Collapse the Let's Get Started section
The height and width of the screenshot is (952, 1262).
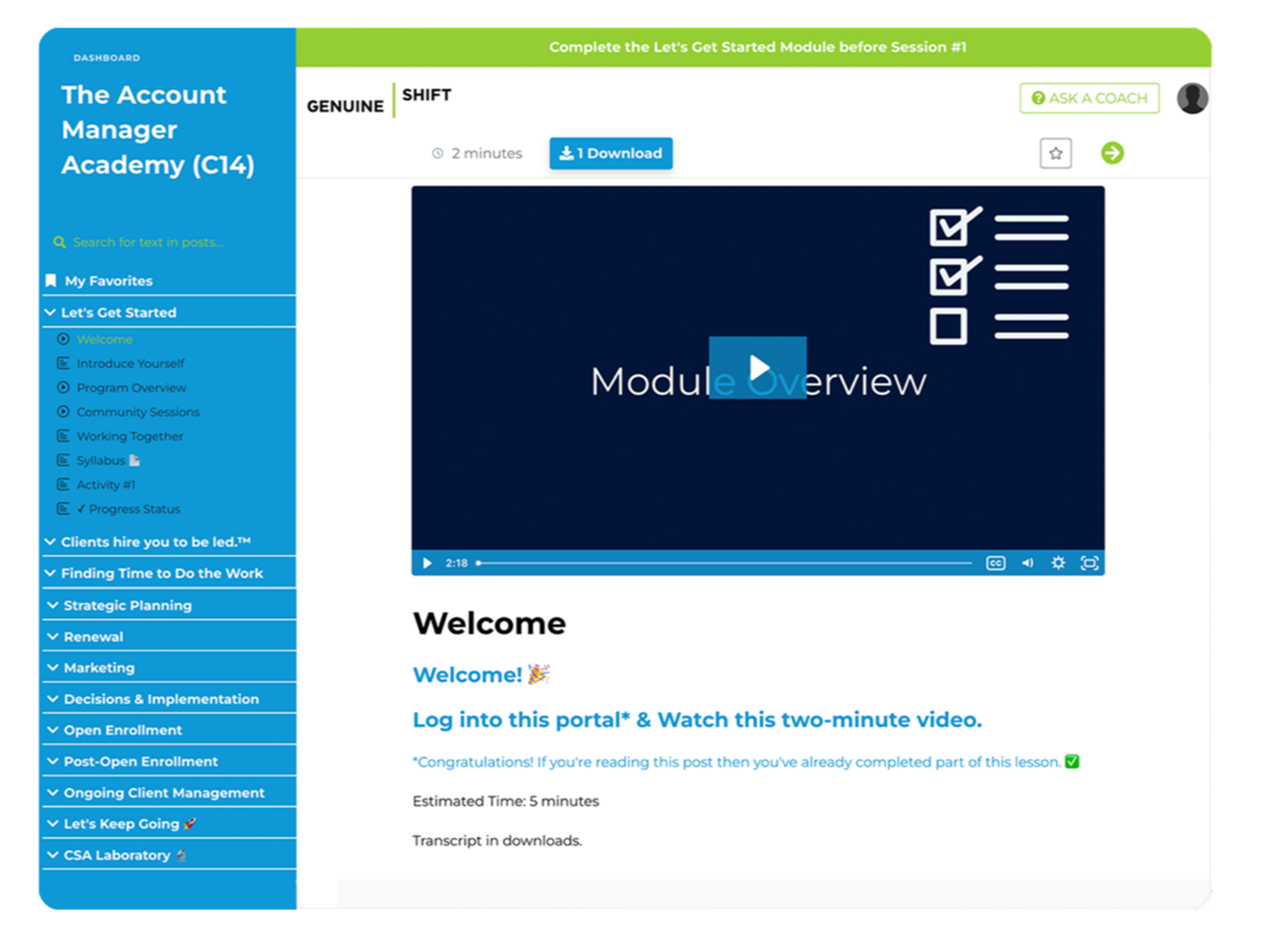pyautogui.click(x=51, y=311)
